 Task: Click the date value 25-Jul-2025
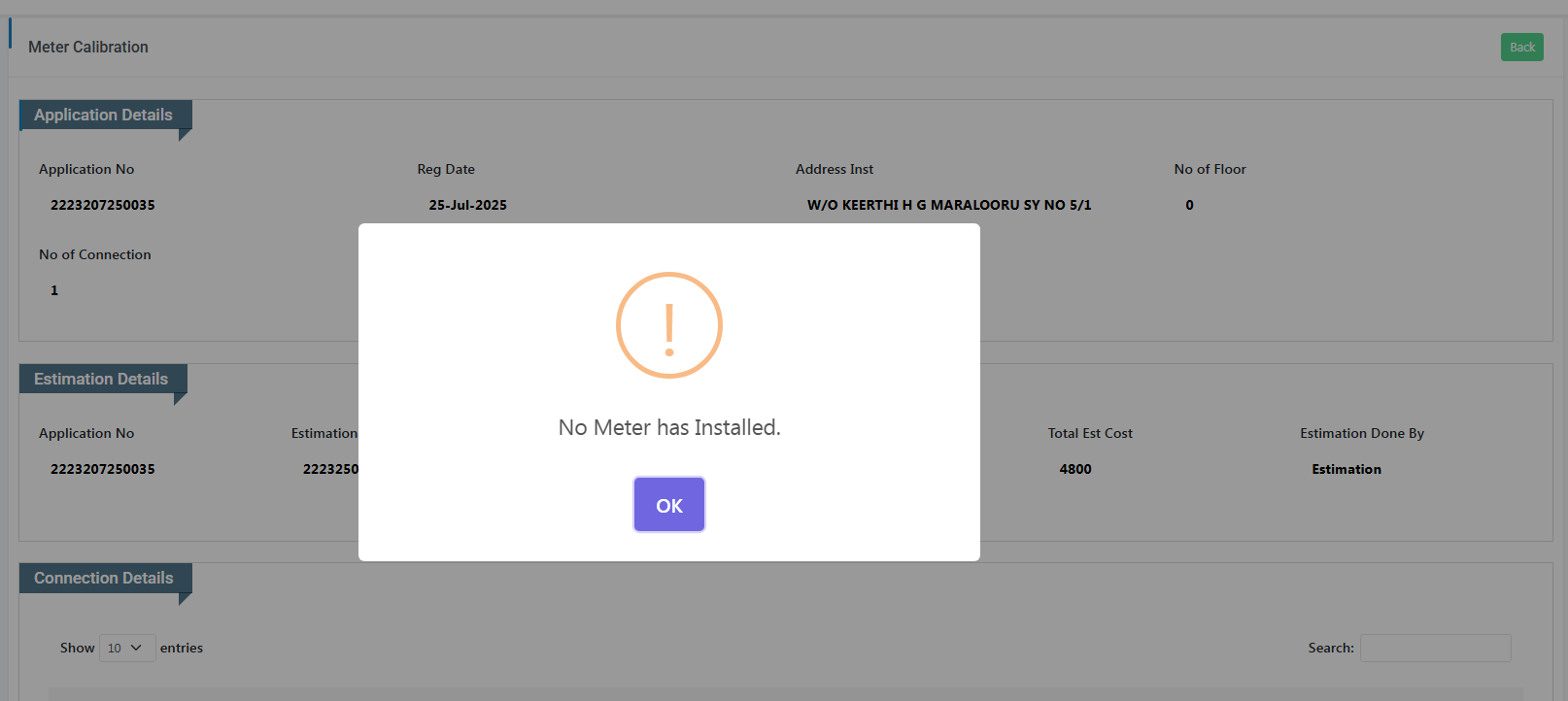pyautogui.click(x=468, y=205)
